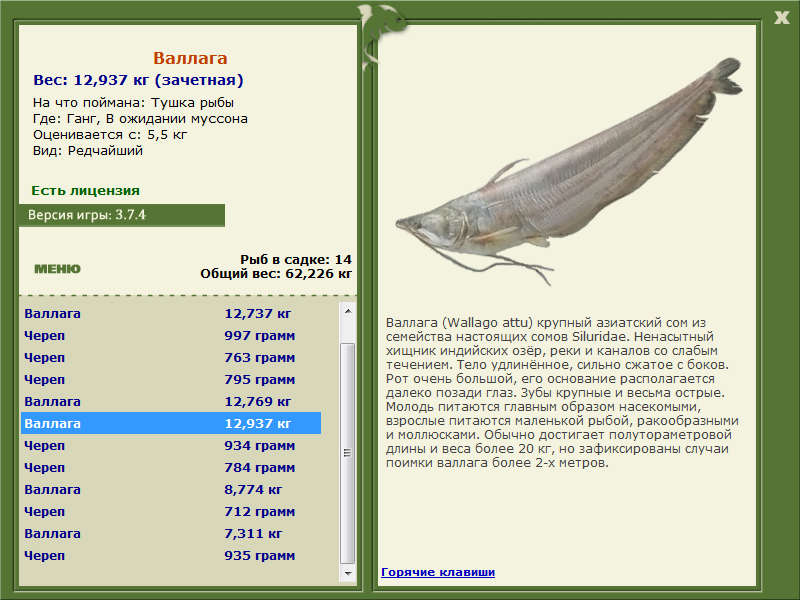Click the Где: Ганг, В ожидании муссона line

(x=140, y=118)
